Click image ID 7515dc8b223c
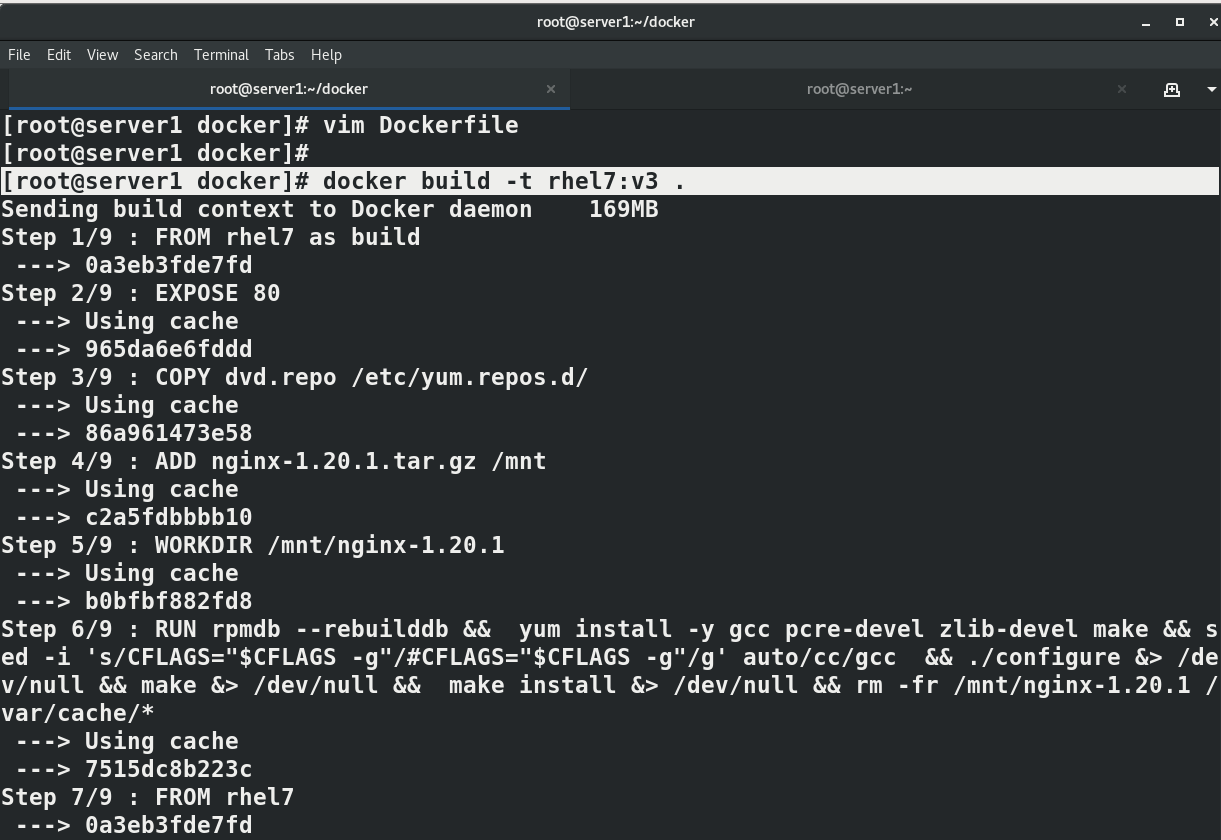This screenshot has width=1221, height=840. 169,769
